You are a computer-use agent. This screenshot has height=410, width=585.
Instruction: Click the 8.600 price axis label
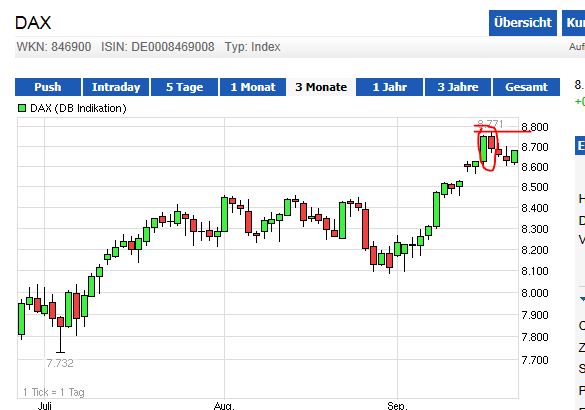tap(535, 167)
